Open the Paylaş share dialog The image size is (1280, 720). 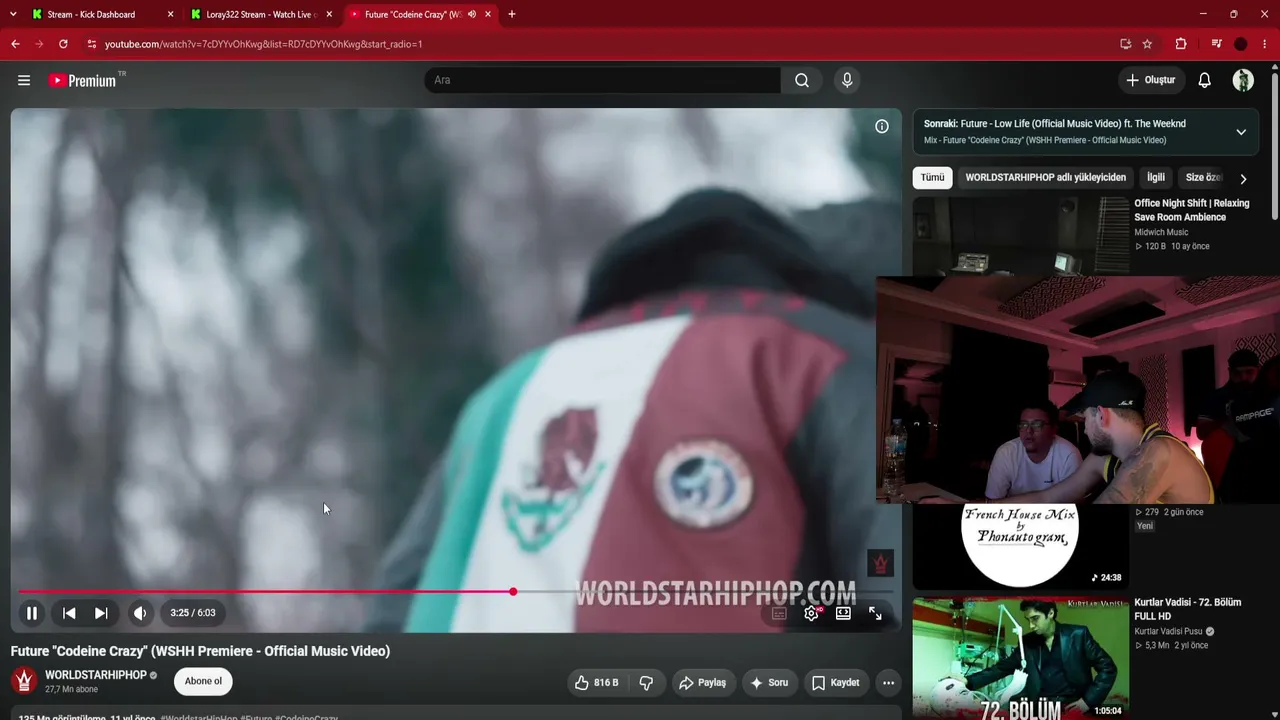[703, 683]
